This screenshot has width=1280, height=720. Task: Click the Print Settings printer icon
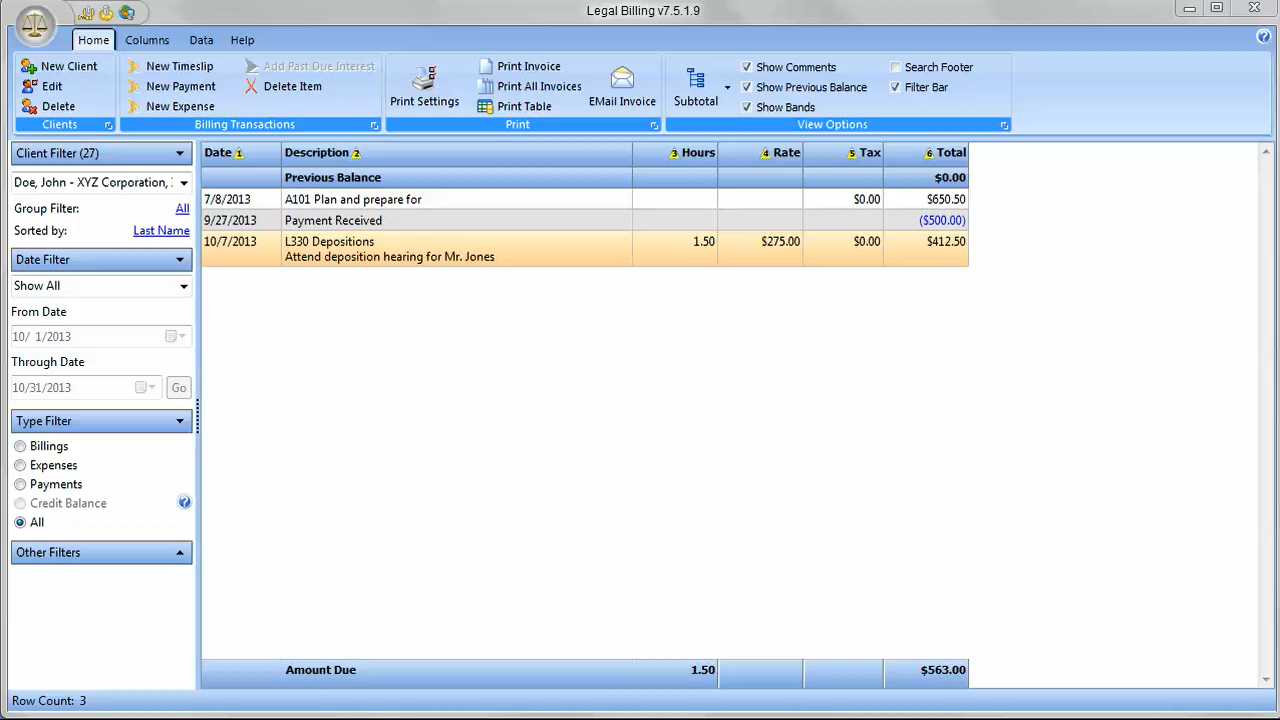coord(424,79)
